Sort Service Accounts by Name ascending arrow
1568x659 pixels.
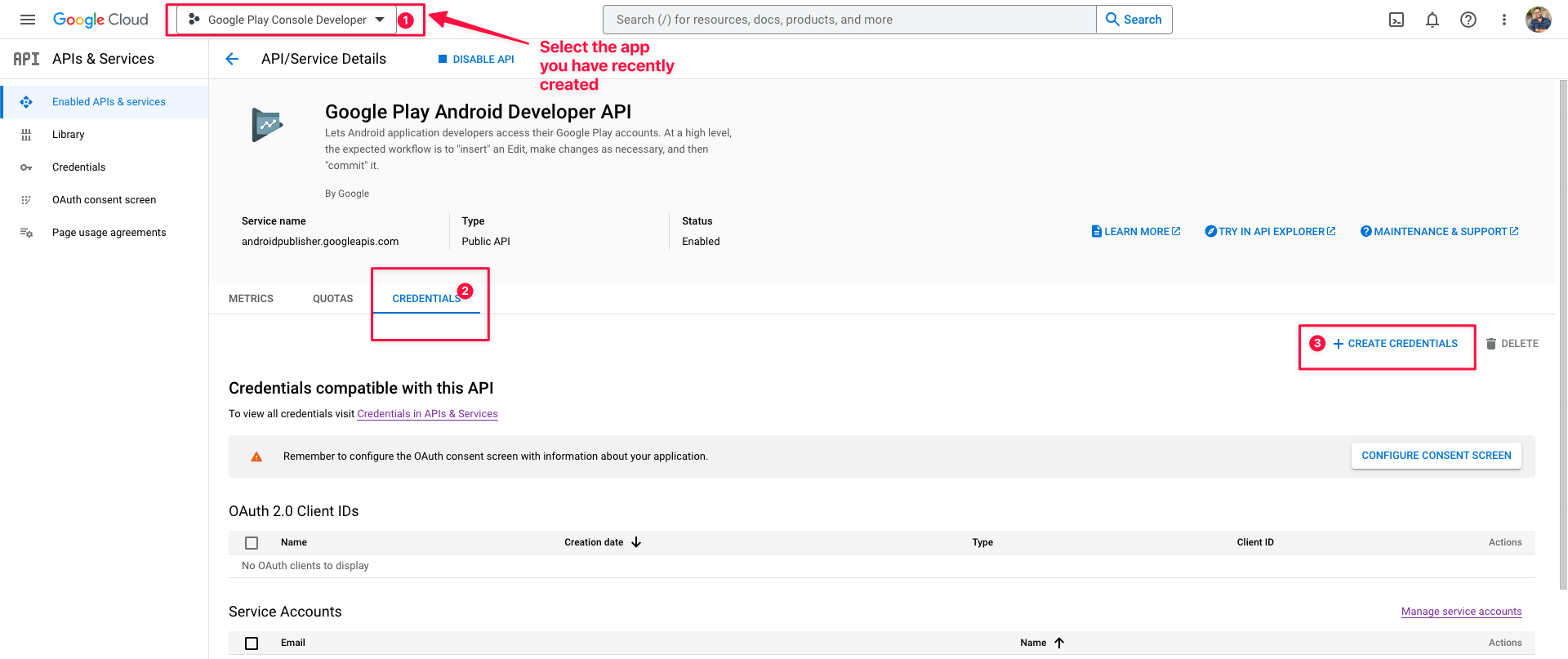pos(1059,643)
